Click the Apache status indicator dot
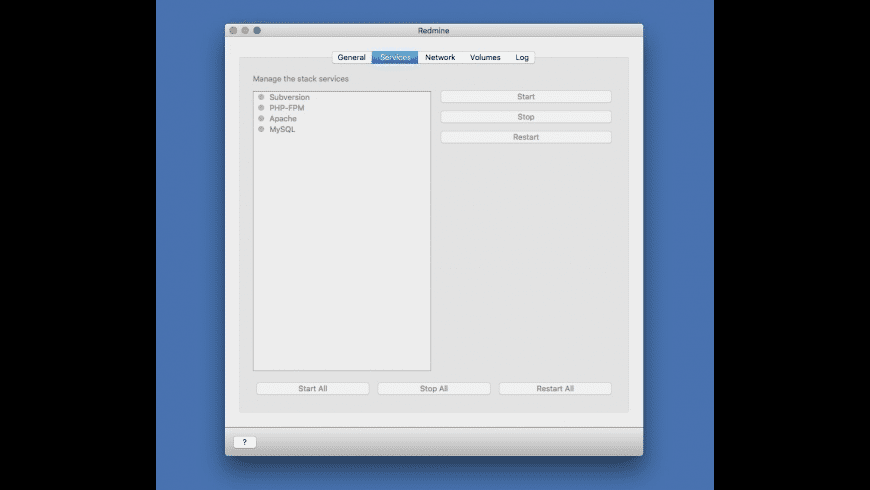The height and width of the screenshot is (490, 870). [261, 118]
